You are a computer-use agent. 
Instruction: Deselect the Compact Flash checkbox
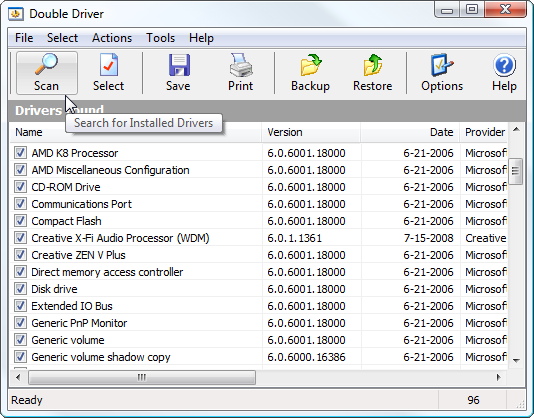click(x=20, y=221)
